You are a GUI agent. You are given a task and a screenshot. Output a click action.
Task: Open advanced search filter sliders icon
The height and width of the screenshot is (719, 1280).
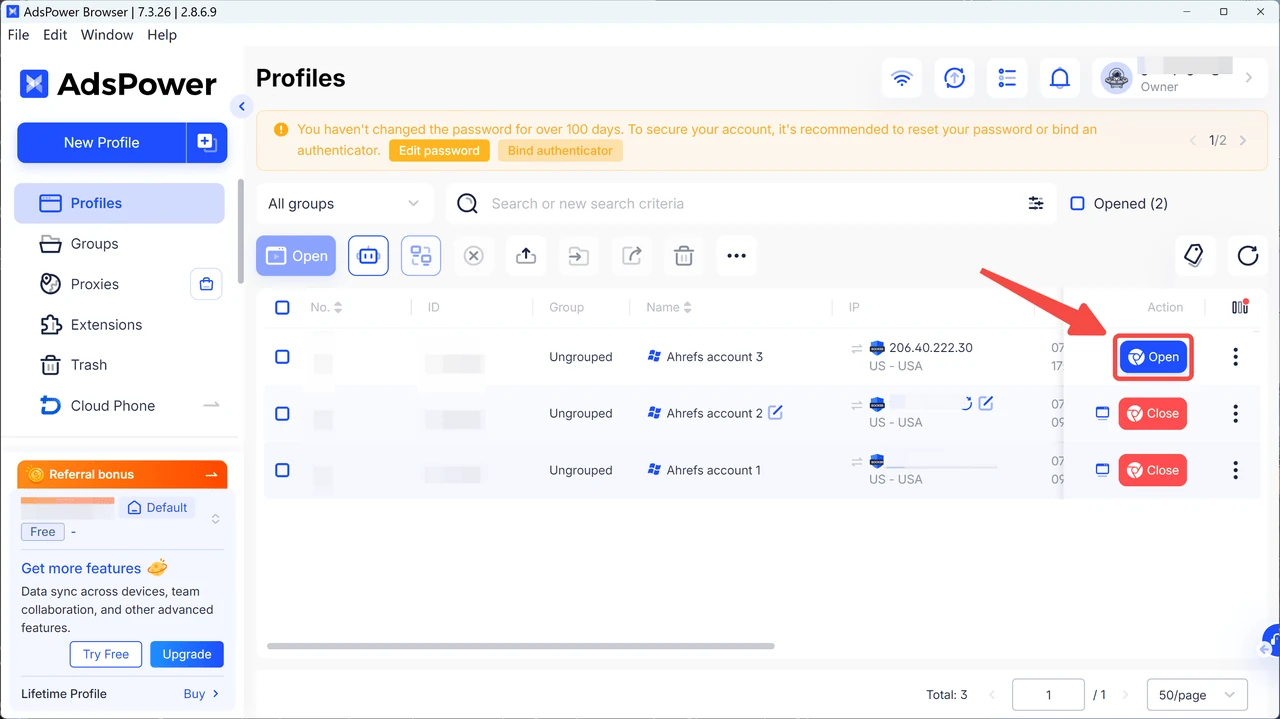tap(1036, 203)
